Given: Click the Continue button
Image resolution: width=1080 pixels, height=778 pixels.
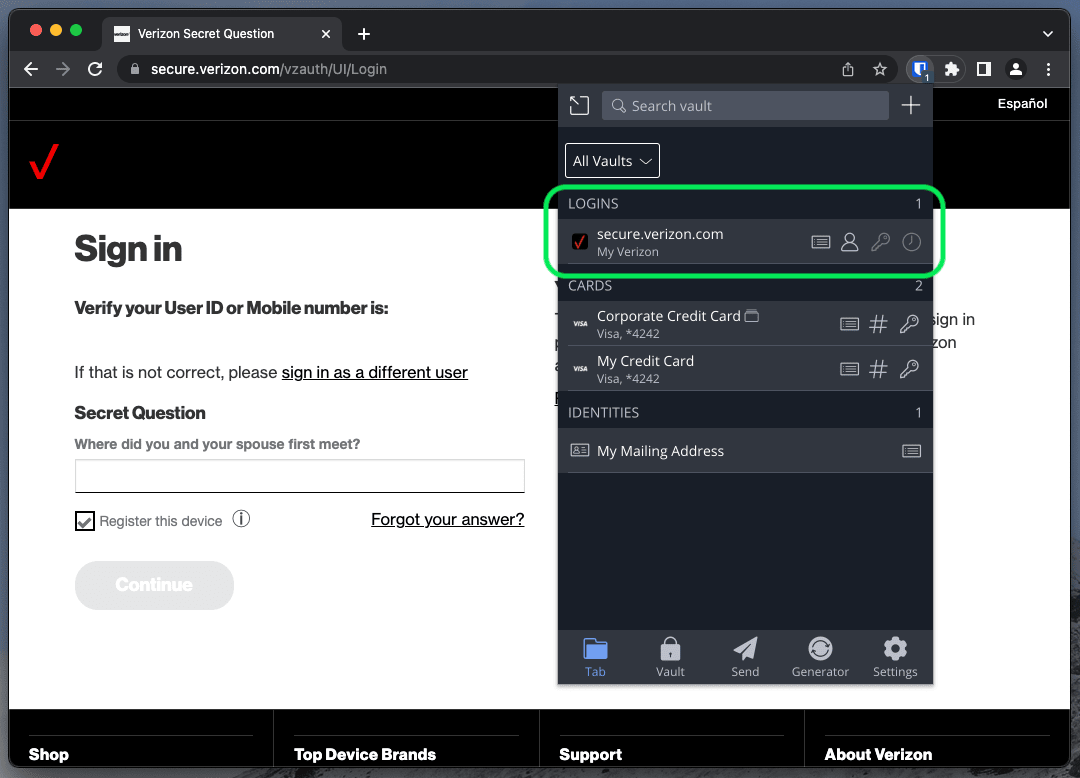Looking at the screenshot, I should tap(154, 585).
